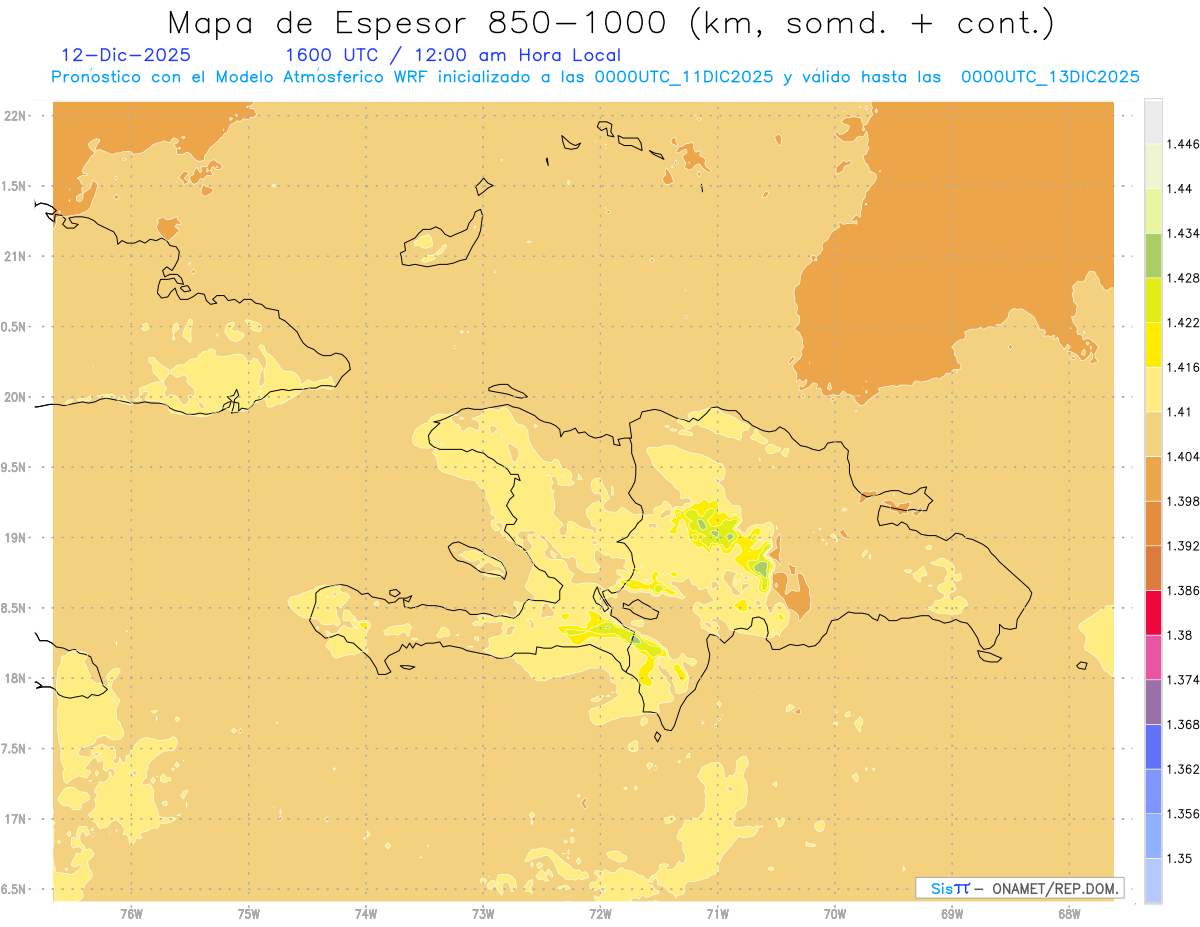Click the legend value '1.392'
This screenshot has width=1200, height=927.
click(x=1183, y=546)
